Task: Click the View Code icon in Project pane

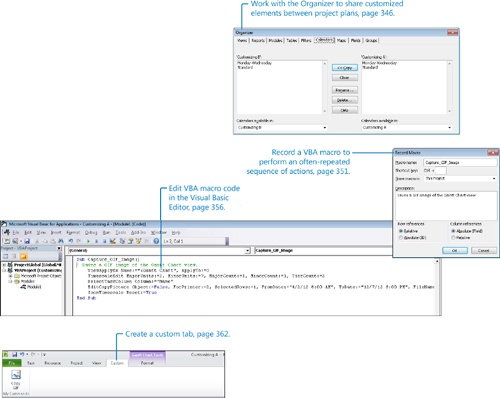Action: point(5,256)
